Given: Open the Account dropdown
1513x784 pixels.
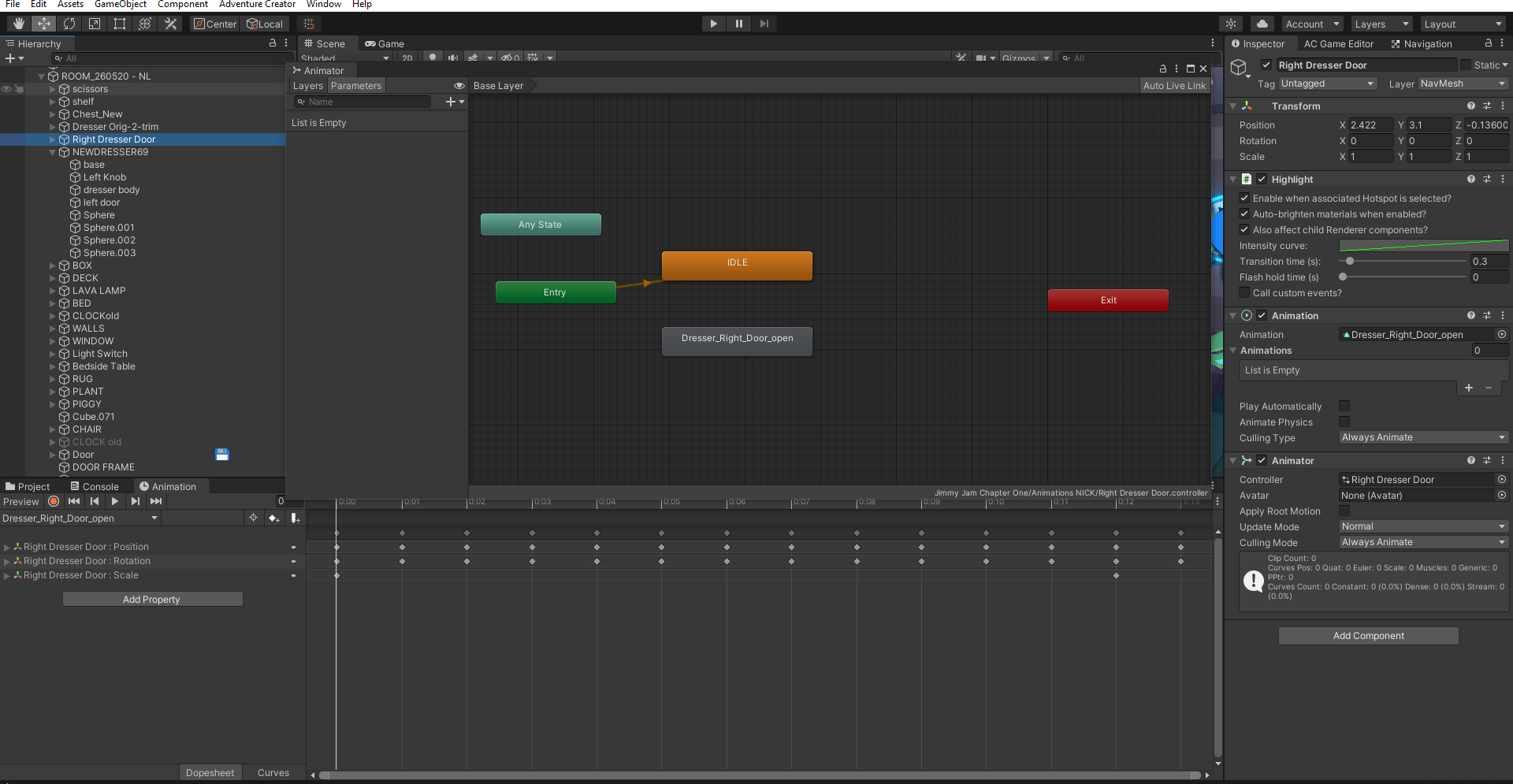Looking at the screenshot, I should click(1312, 24).
